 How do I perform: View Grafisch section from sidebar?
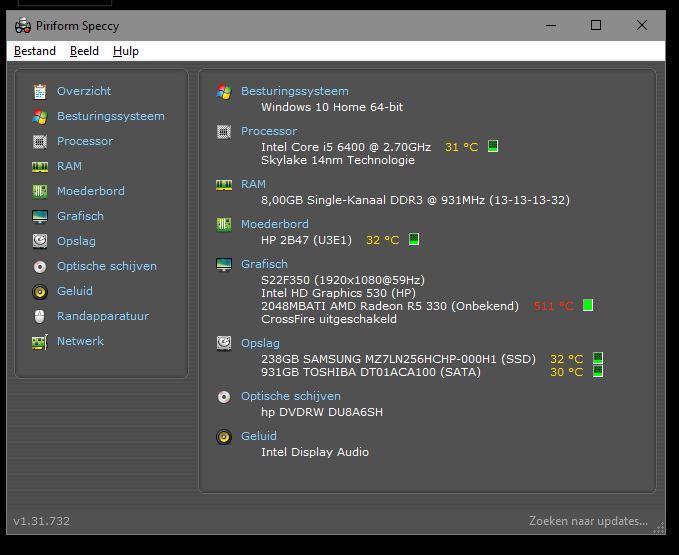point(81,216)
